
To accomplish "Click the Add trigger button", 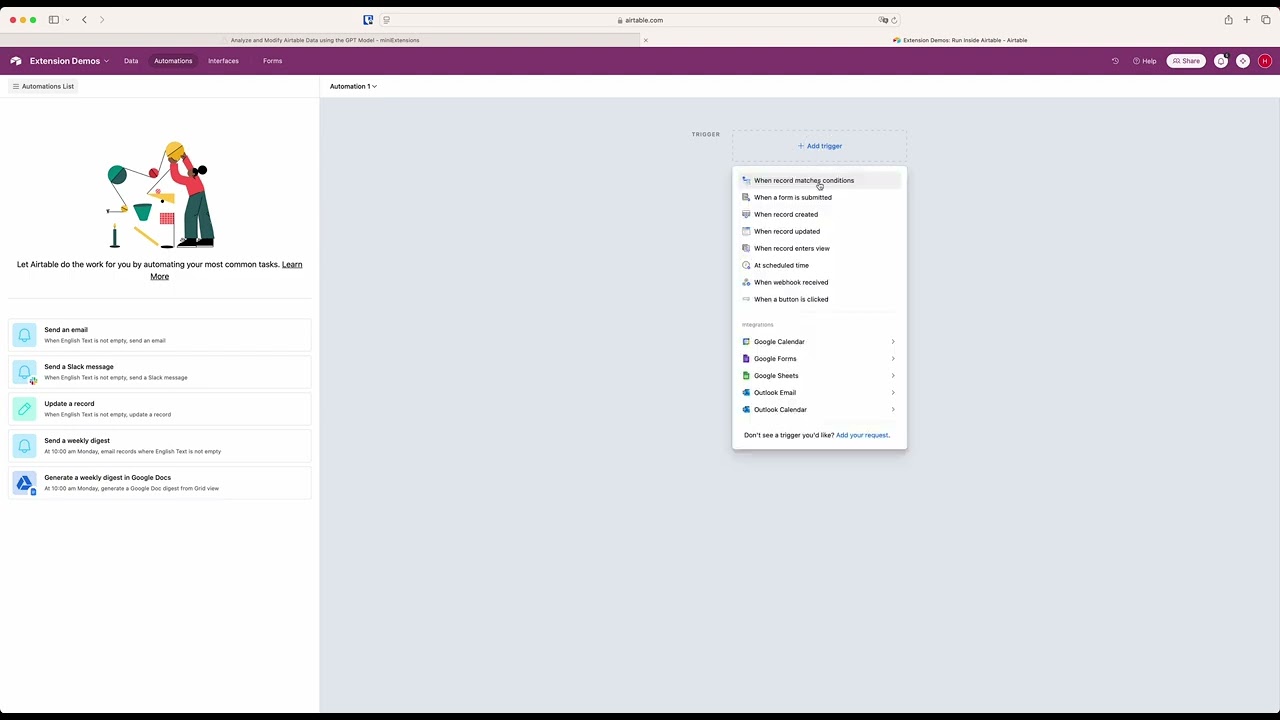I will pyautogui.click(x=819, y=146).
